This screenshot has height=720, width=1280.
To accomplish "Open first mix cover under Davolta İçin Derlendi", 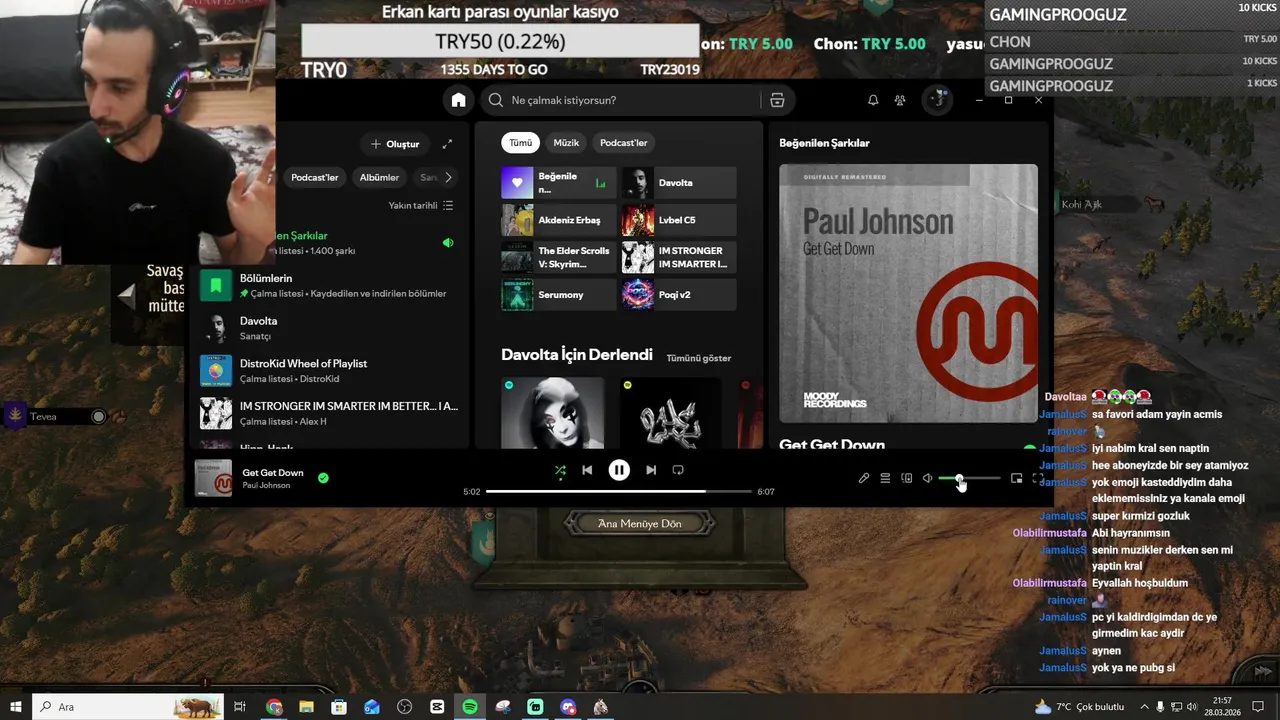I will [x=553, y=413].
